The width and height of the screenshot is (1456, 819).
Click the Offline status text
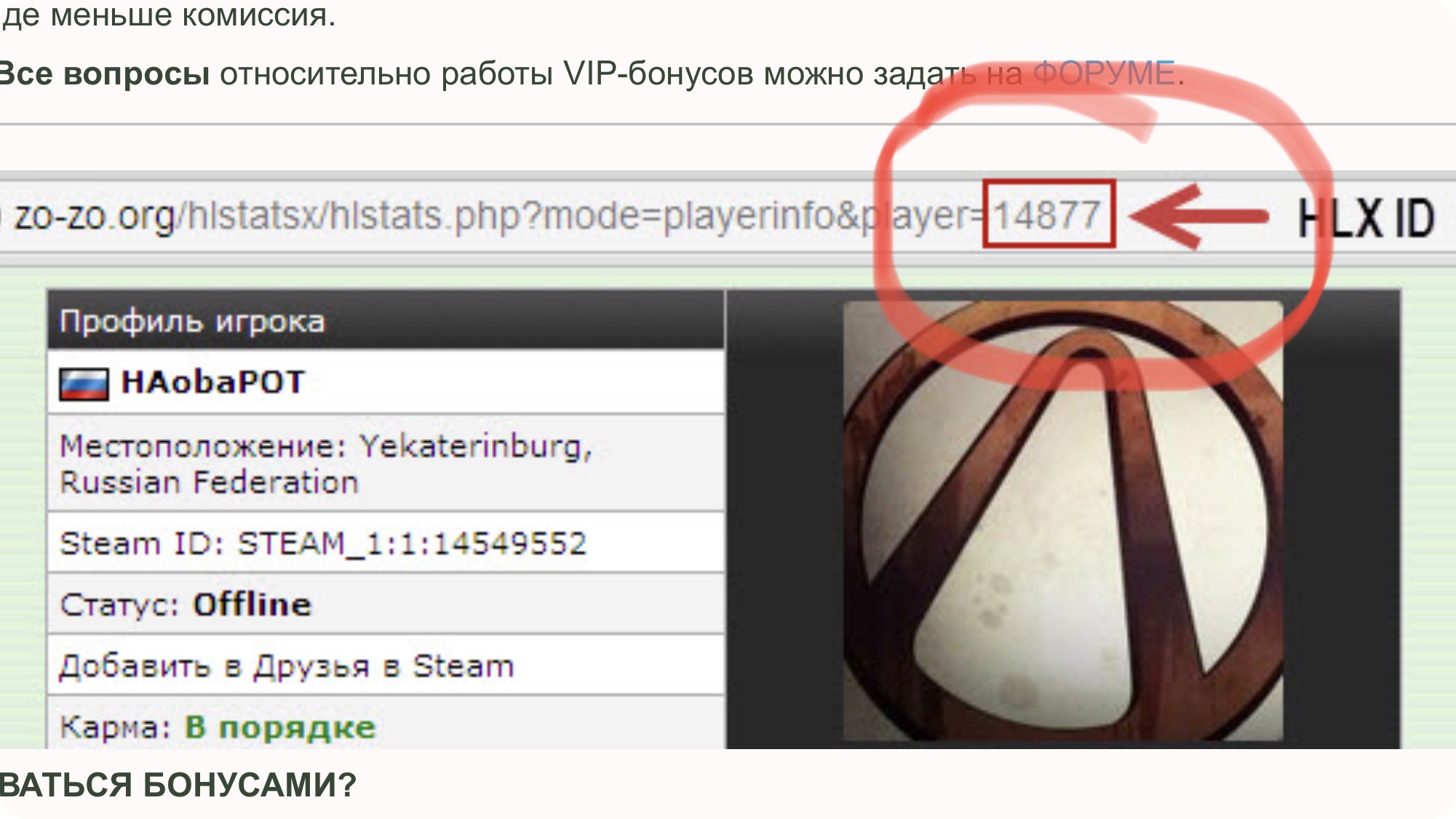(252, 604)
